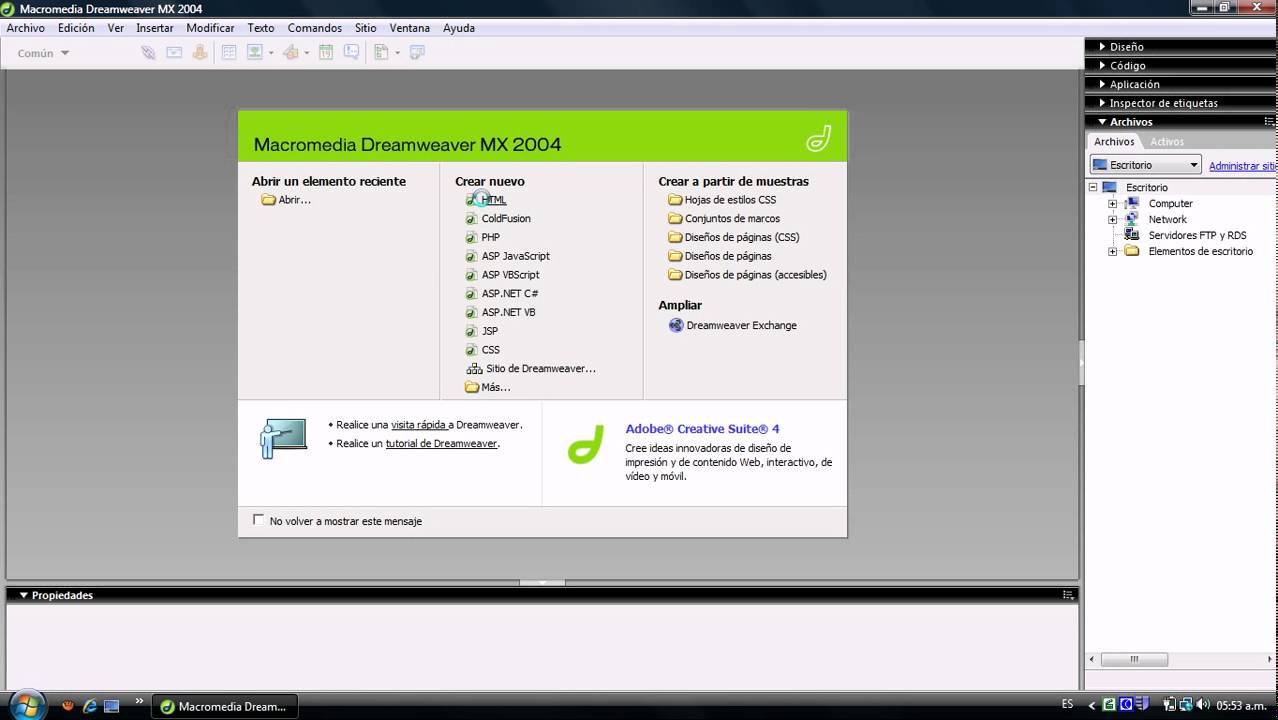Screen dimensions: 1278x720
Task: Open the Ventana menu
Action: [410, 28]
